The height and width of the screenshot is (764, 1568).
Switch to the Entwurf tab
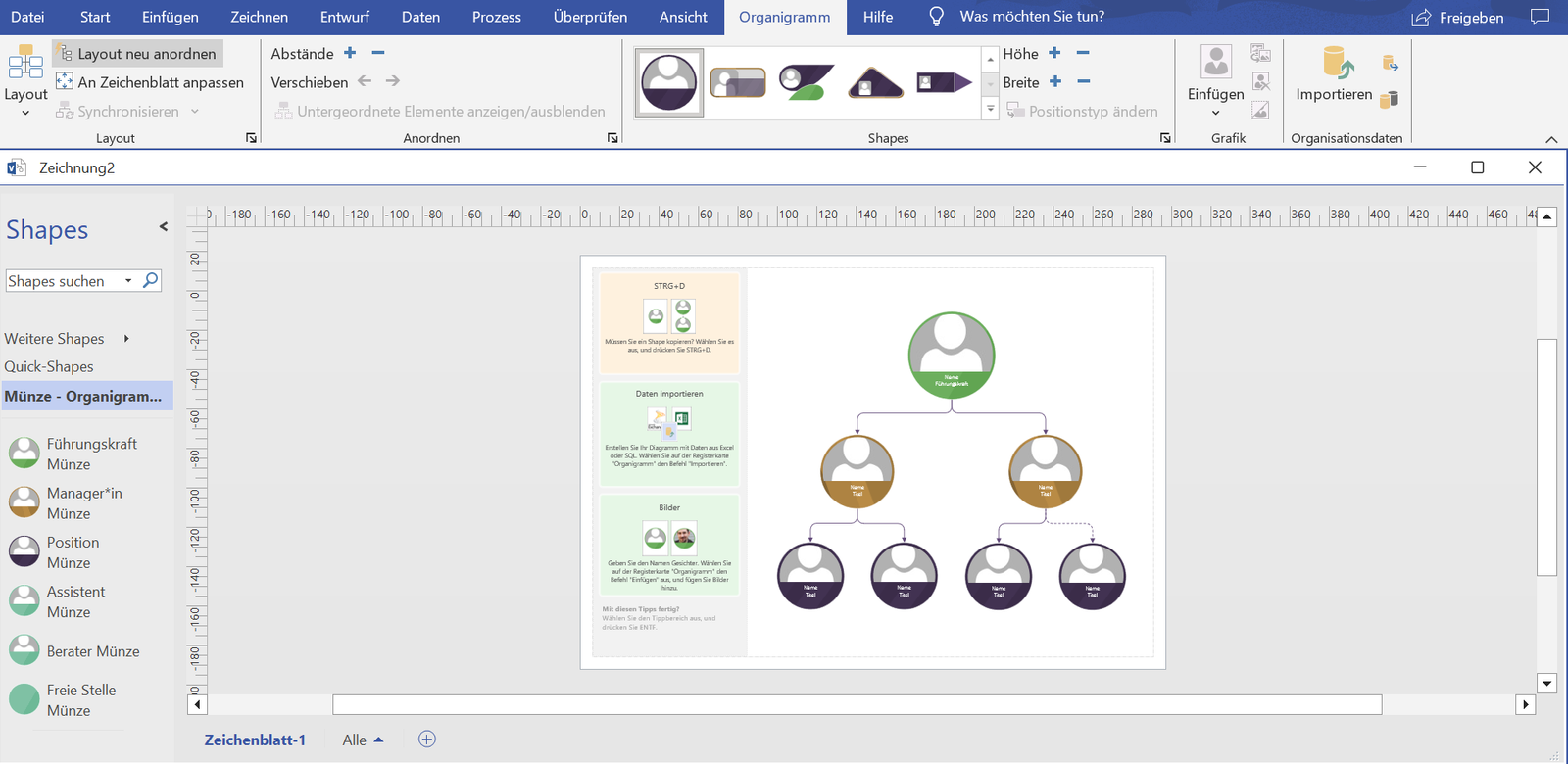click(345, 17)
